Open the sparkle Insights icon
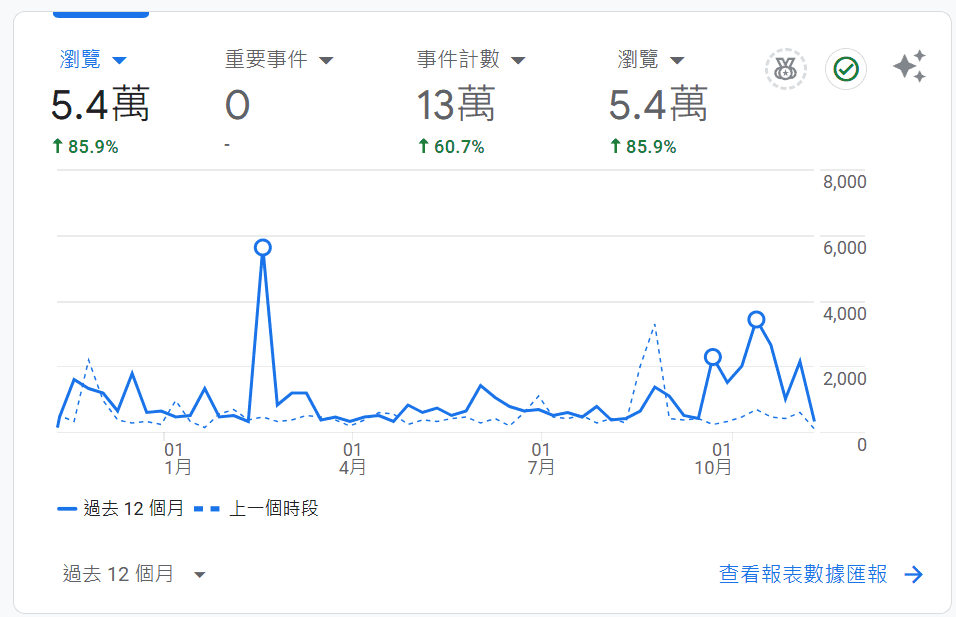This screenshot has height=617, width=956. point(909,68)
